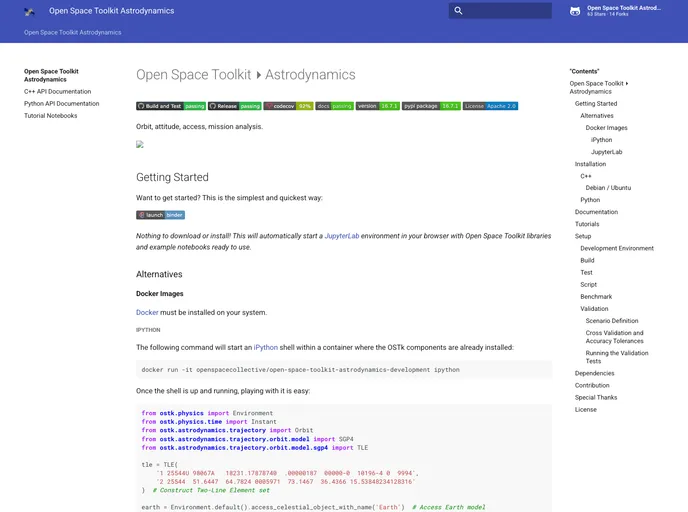Jump to Getting Started in Contents
The image size is (688, 512).
pos(596,104)
